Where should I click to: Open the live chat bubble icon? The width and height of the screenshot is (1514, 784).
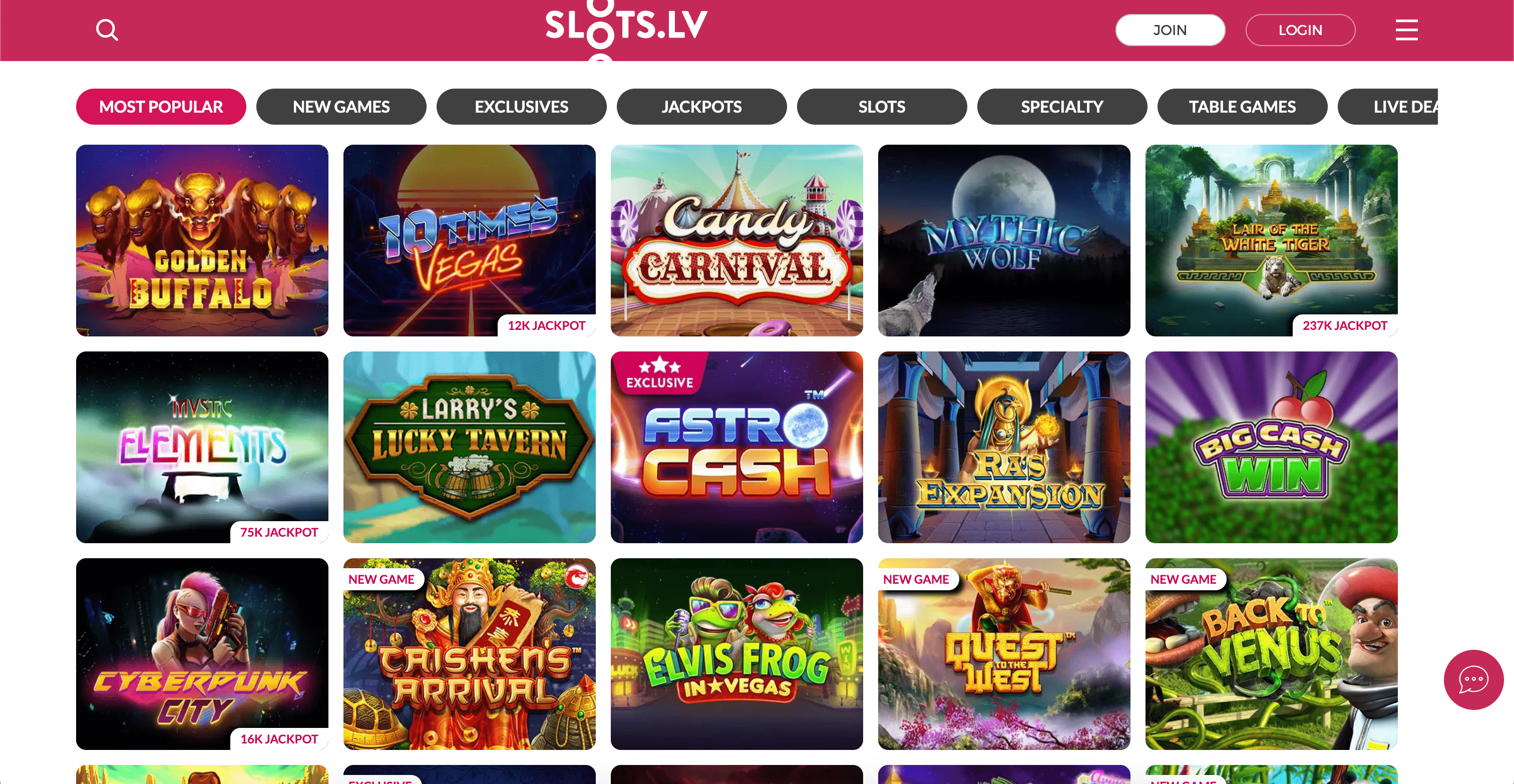1473,679
